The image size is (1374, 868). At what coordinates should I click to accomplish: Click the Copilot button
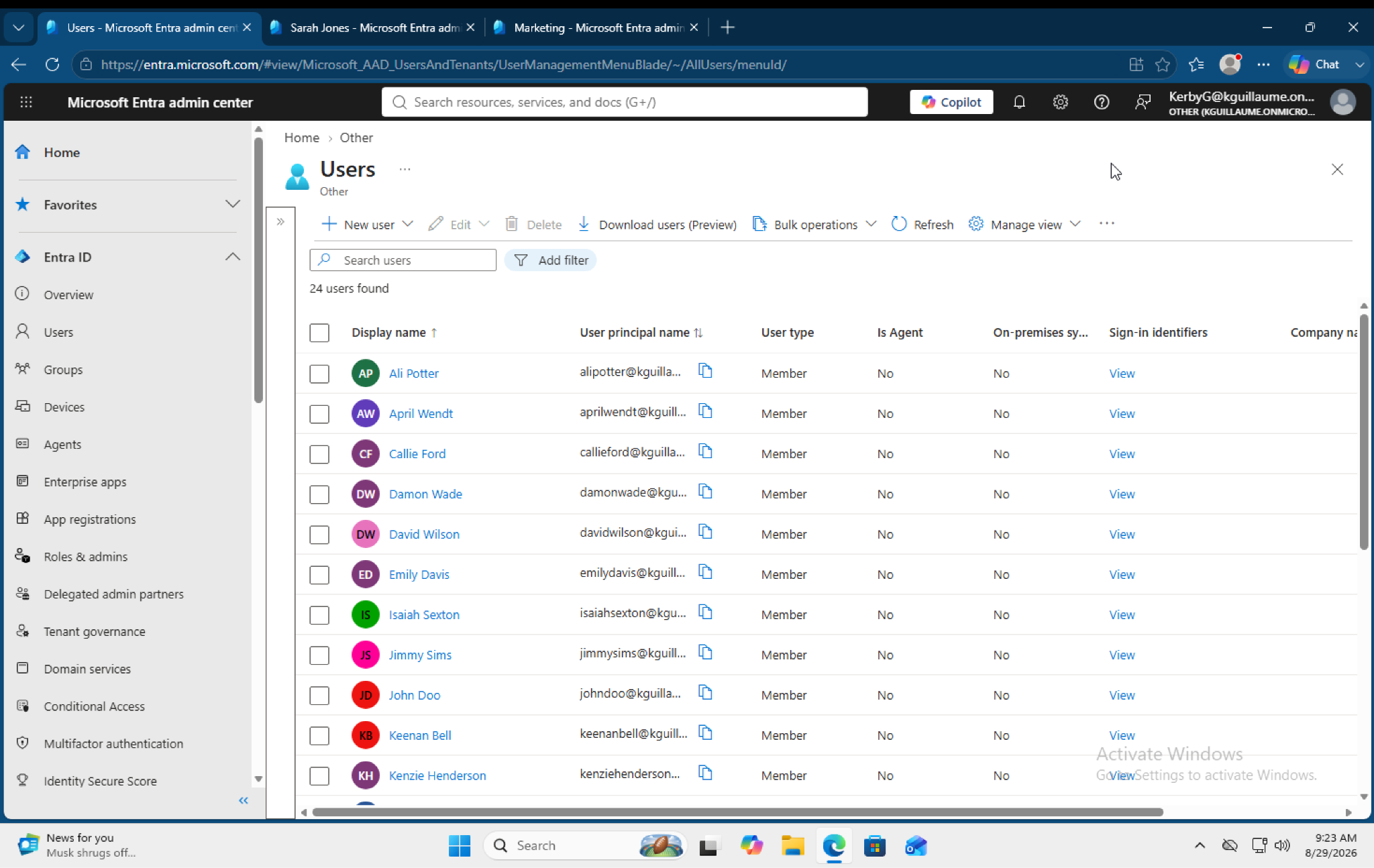(x=951, y=102)
